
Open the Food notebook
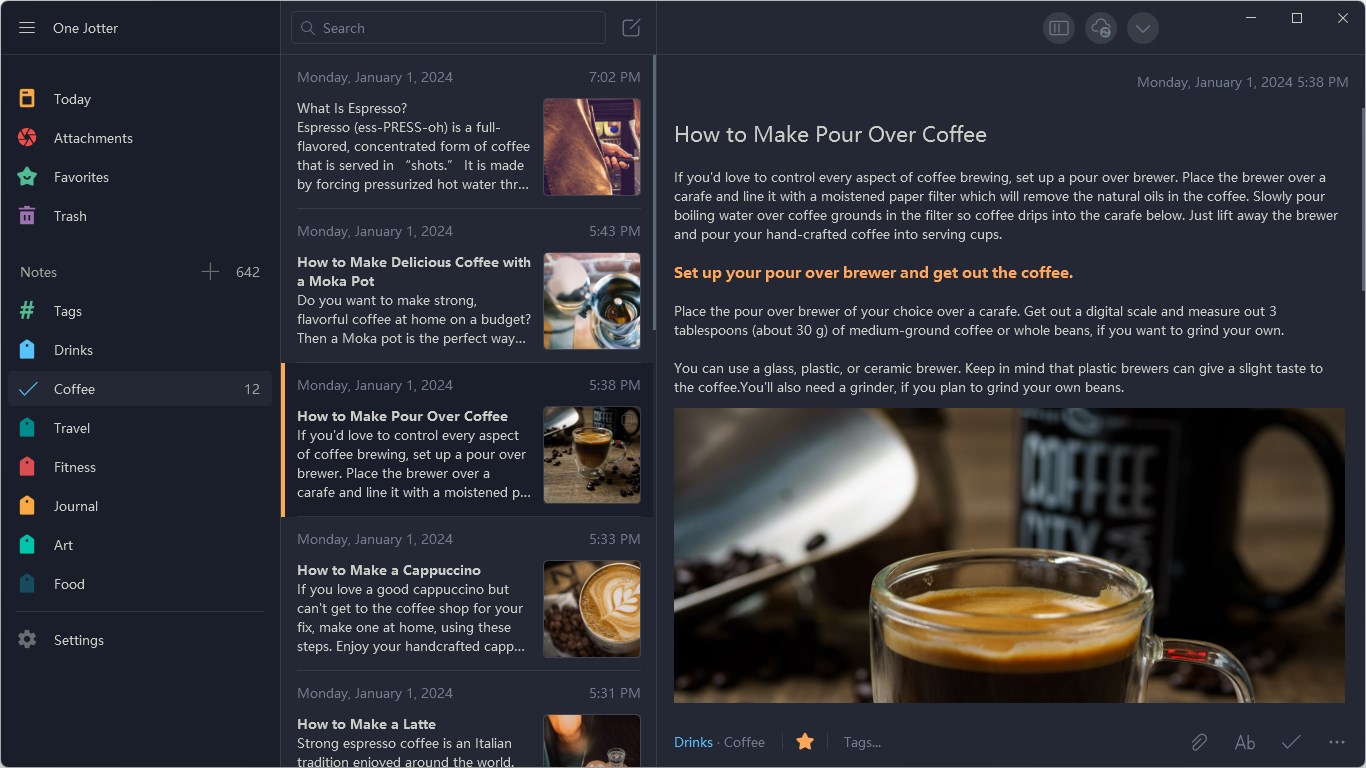pos(140,584)
